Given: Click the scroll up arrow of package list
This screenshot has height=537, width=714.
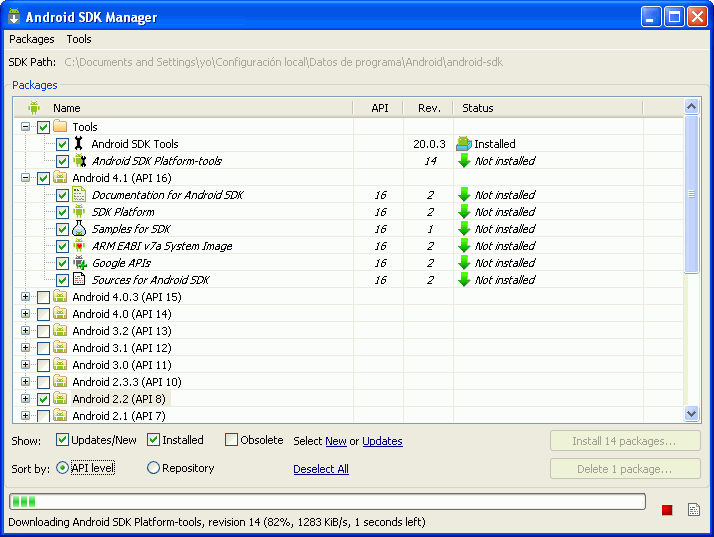Looking at the screenshot, I should [691, 107].
